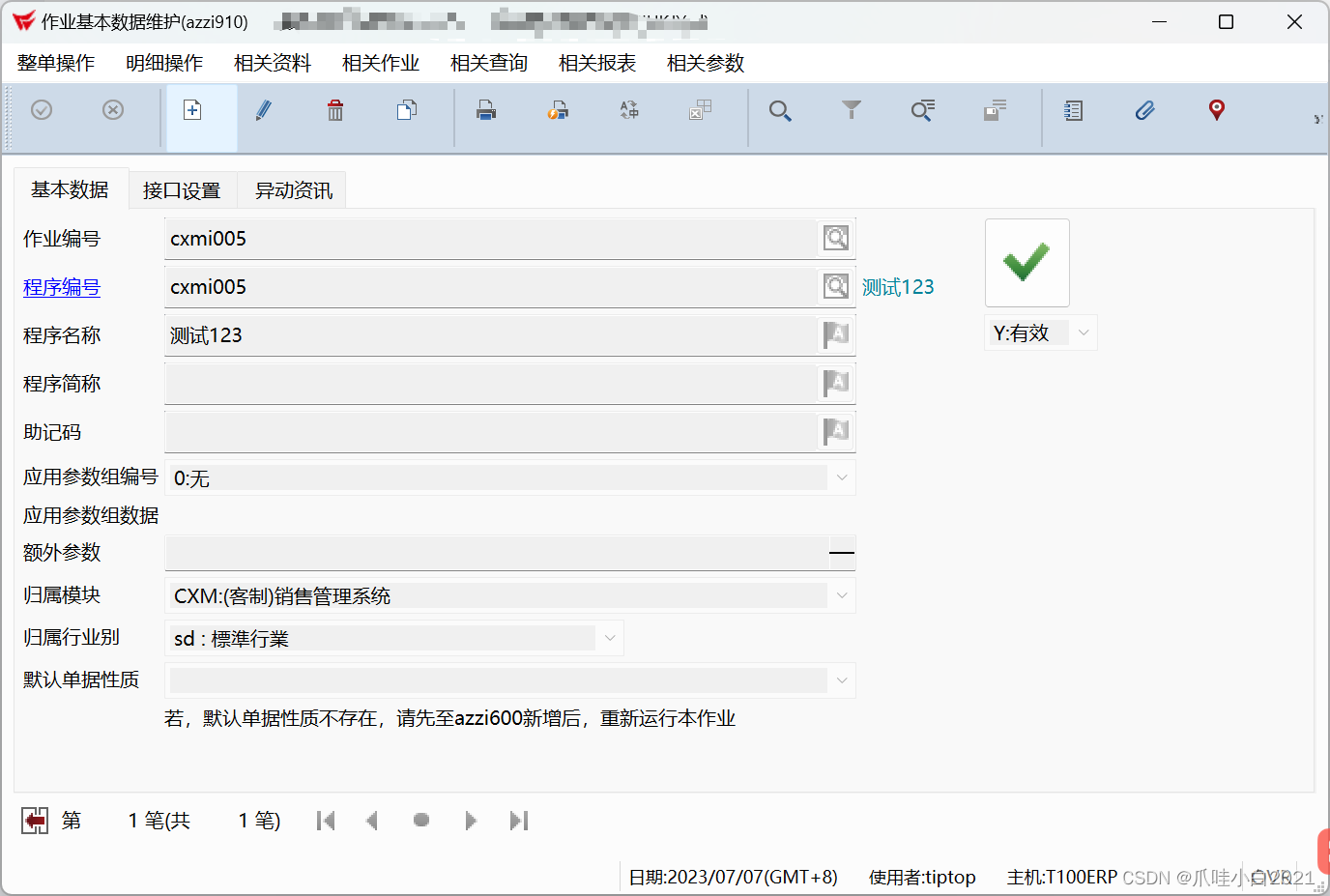Expand the 应用参数组编号 dropdown
1330x896 pixels.
pyautogui.click(x=842, y=477)
